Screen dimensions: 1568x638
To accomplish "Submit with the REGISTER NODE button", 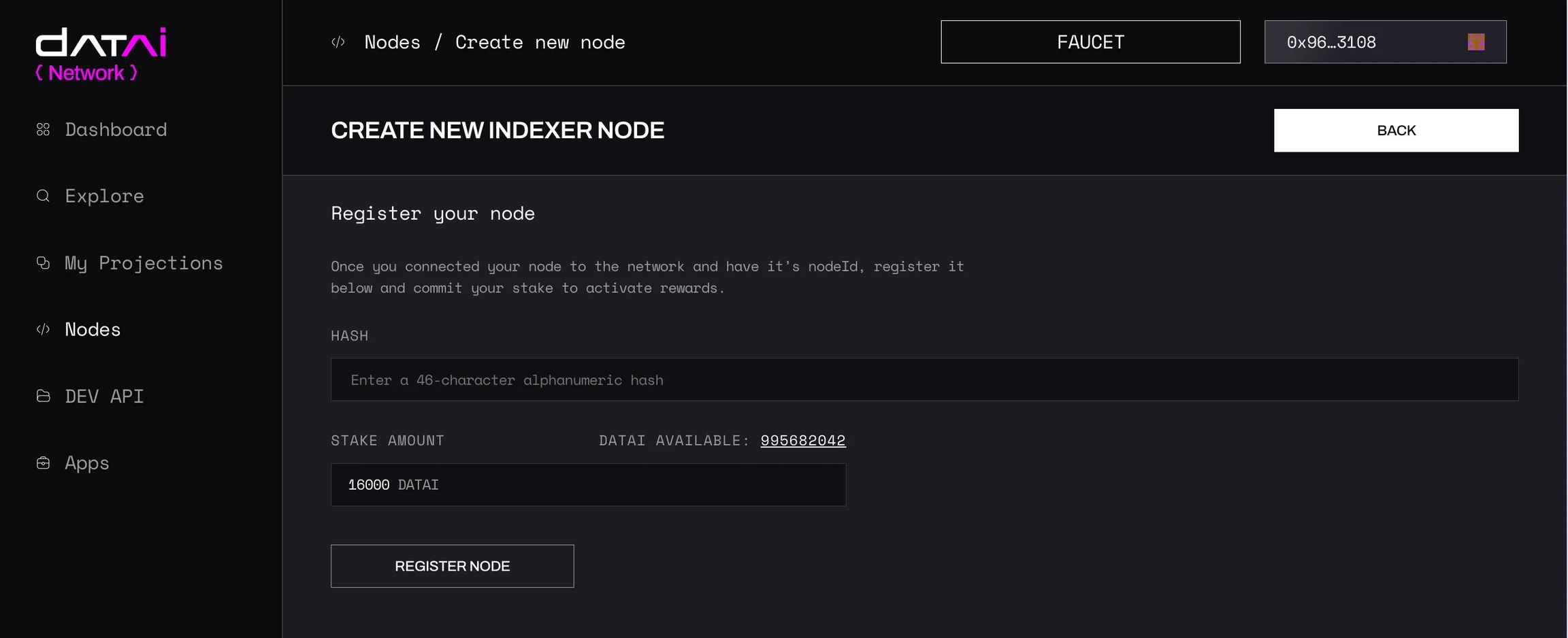I will point(452,566).
